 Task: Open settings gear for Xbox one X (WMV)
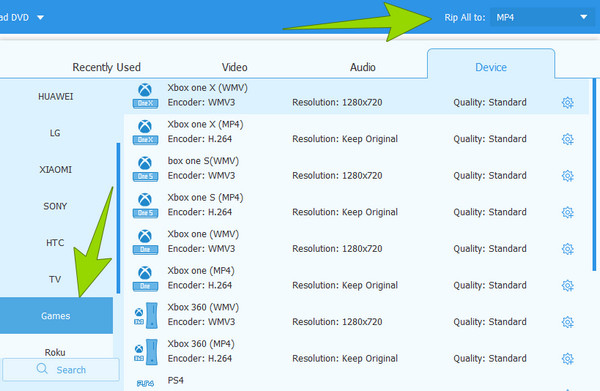[567, 103]
